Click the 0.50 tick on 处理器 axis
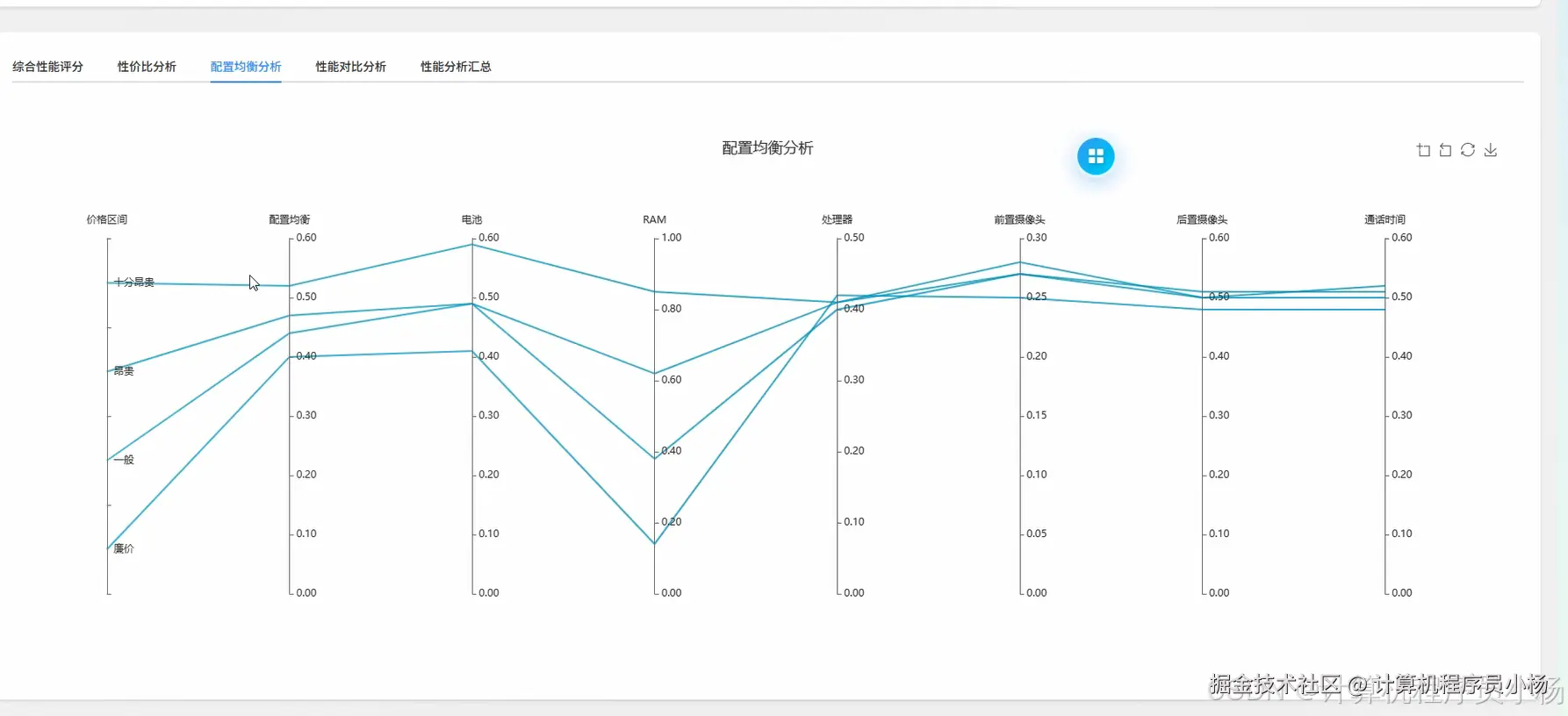The width and height of the screenshot is (1568, 716). pyautogui.click(x=854, y=238)
